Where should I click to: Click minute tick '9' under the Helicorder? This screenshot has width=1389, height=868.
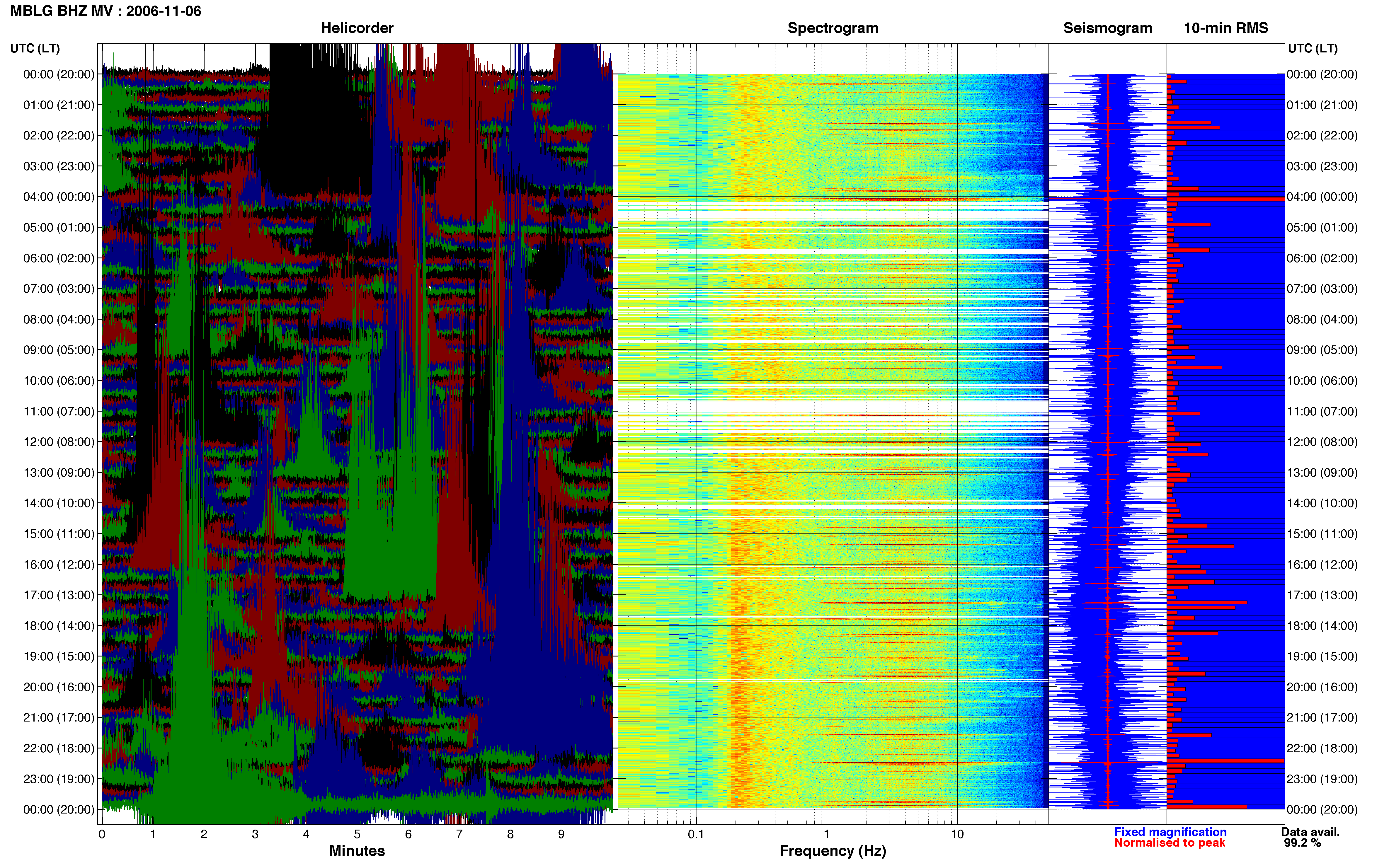[561, 834]
